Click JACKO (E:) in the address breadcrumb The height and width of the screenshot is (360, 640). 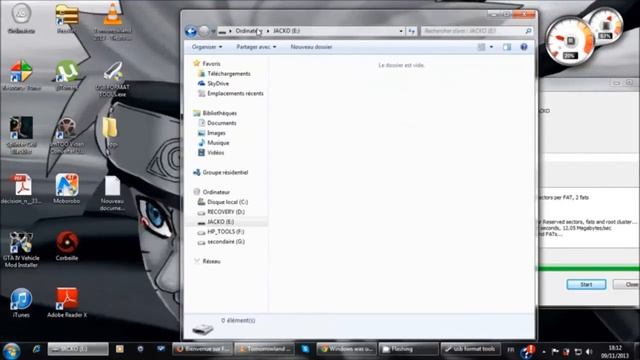click(287, 31)
